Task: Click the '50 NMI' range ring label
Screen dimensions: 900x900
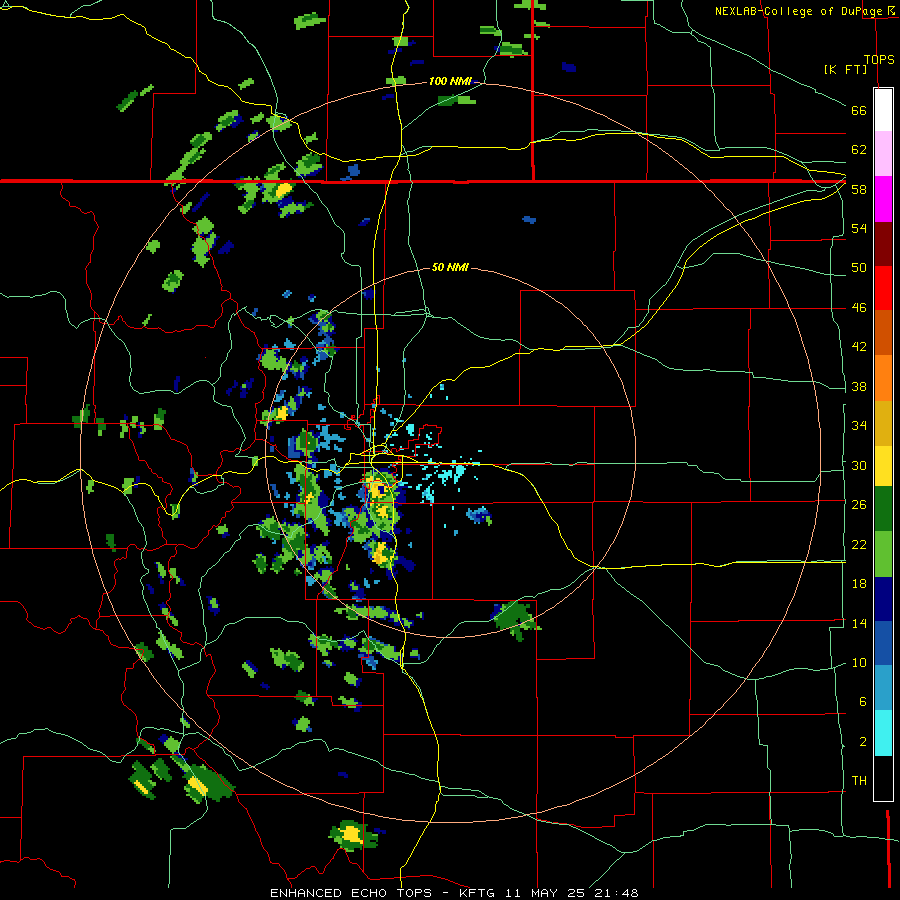Action: 450,267
